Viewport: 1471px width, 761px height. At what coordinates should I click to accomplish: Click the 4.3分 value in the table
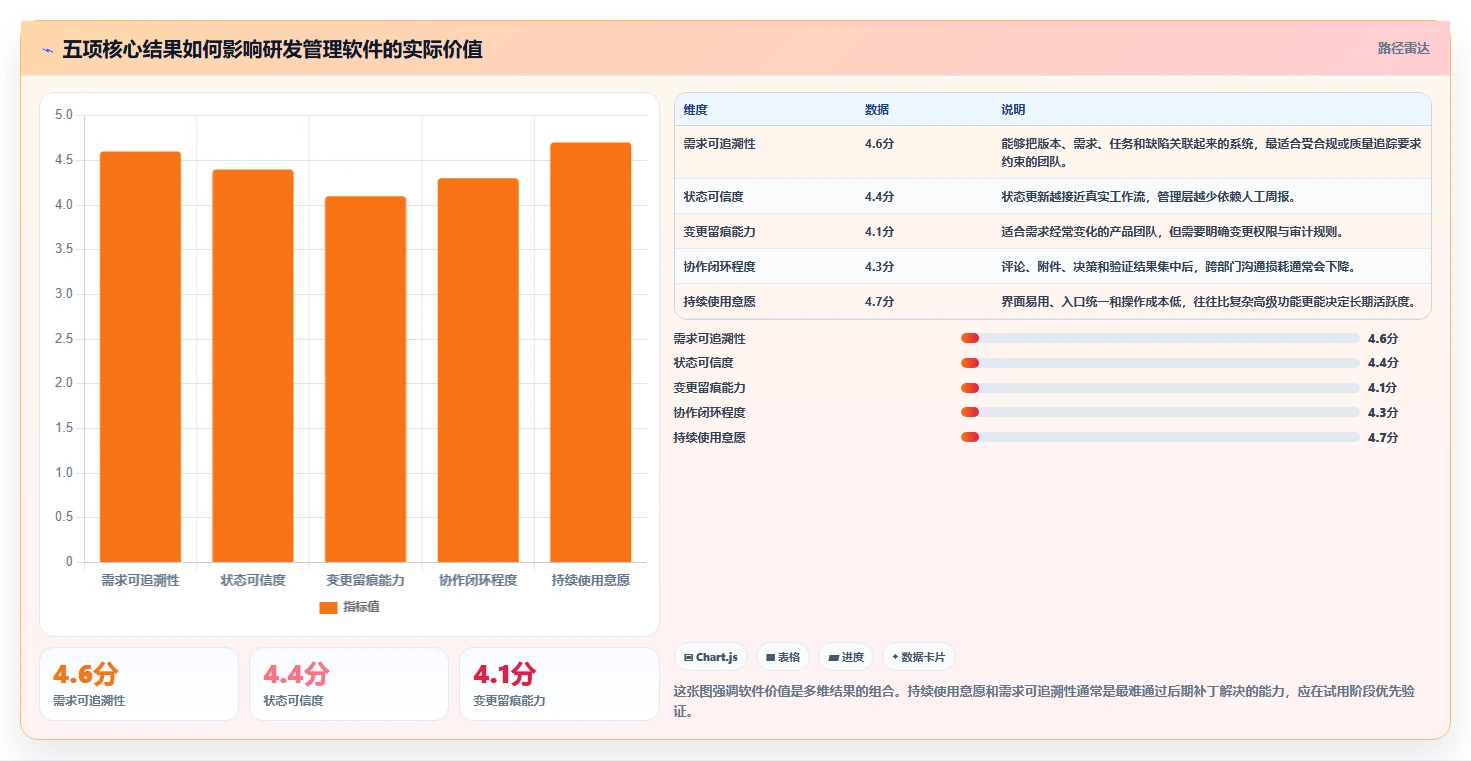[x=879, y=267]
